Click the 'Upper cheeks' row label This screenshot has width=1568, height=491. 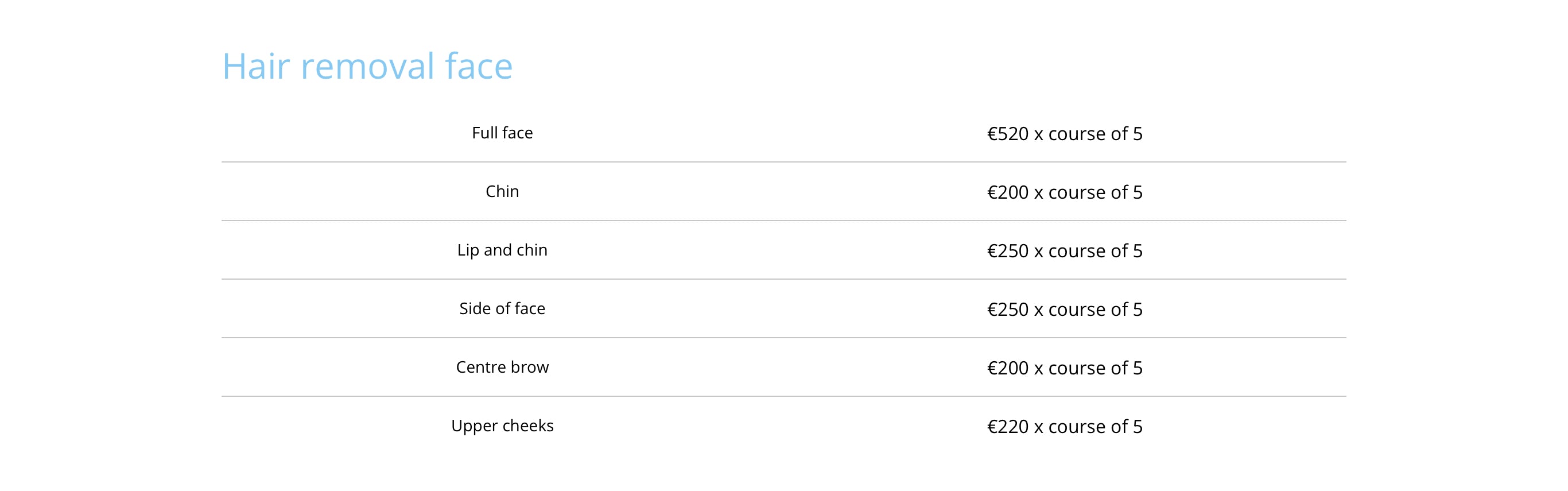[502, 426]
